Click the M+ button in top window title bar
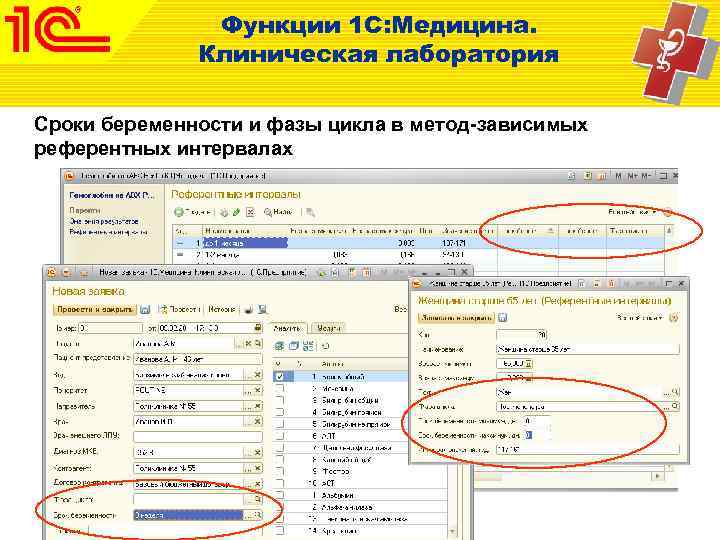This screenshot has width=720, height=540. coord(632,176)
